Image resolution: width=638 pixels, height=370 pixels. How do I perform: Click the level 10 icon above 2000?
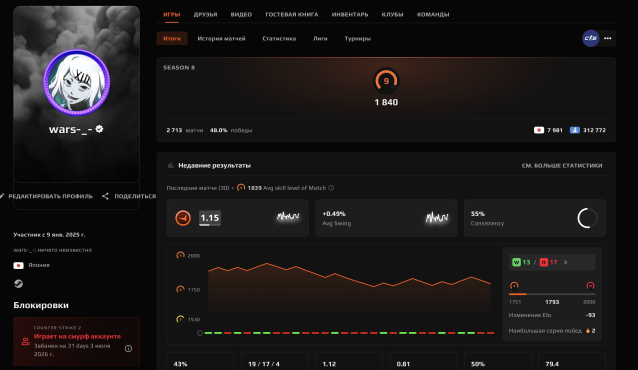pos(590,285)
